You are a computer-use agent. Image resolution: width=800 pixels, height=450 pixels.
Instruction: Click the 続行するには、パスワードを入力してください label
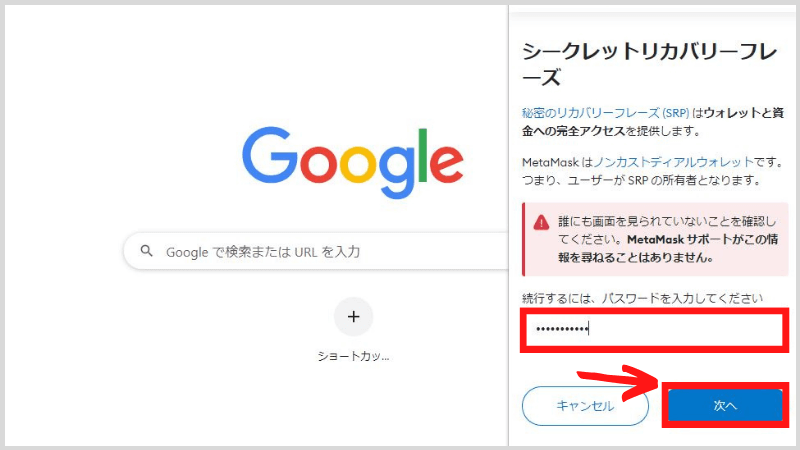[x=642, y=298]
